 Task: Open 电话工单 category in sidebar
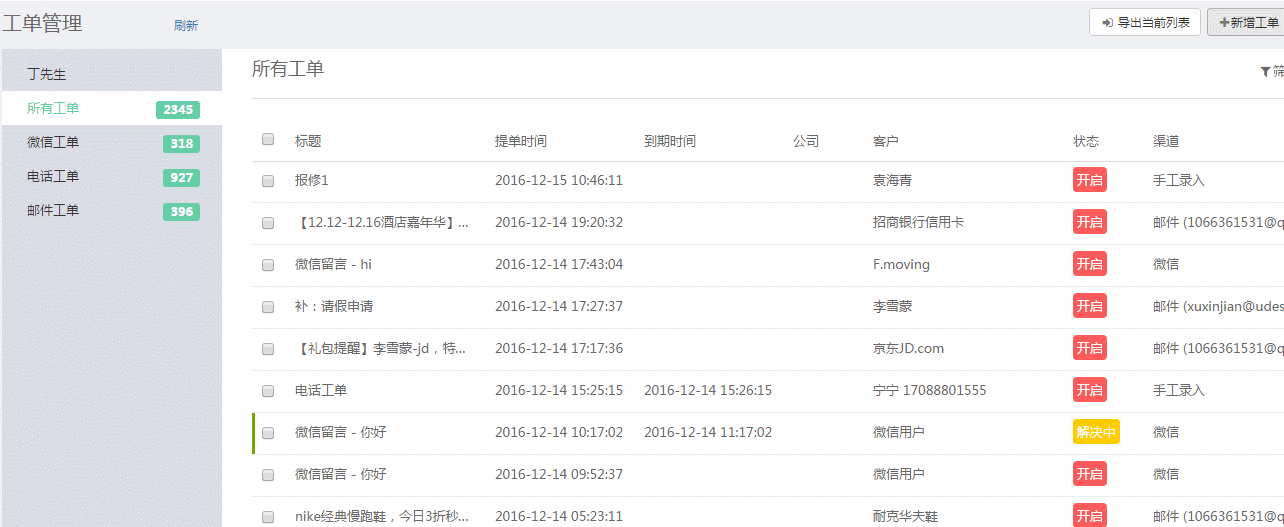53,176
